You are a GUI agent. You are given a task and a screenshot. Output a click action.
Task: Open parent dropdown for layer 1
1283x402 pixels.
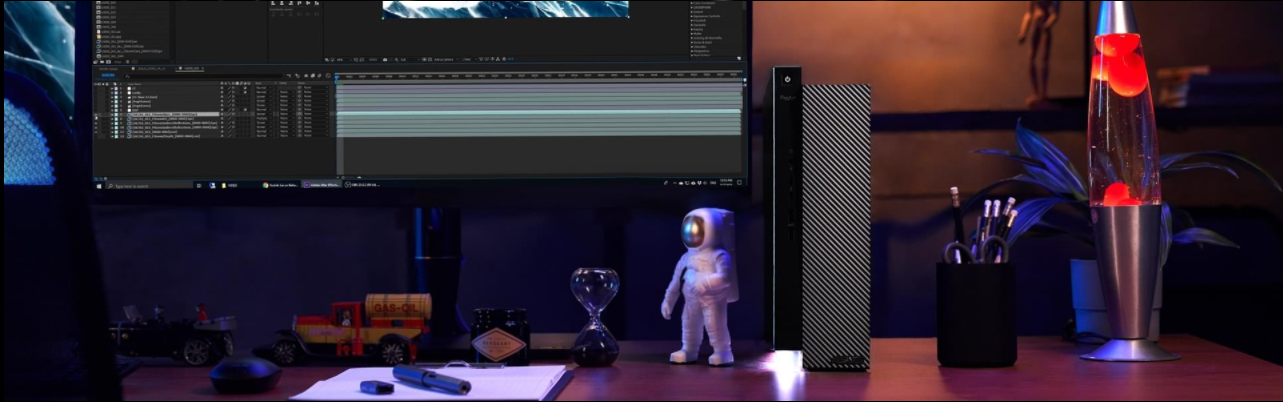(x=316, y=88)
